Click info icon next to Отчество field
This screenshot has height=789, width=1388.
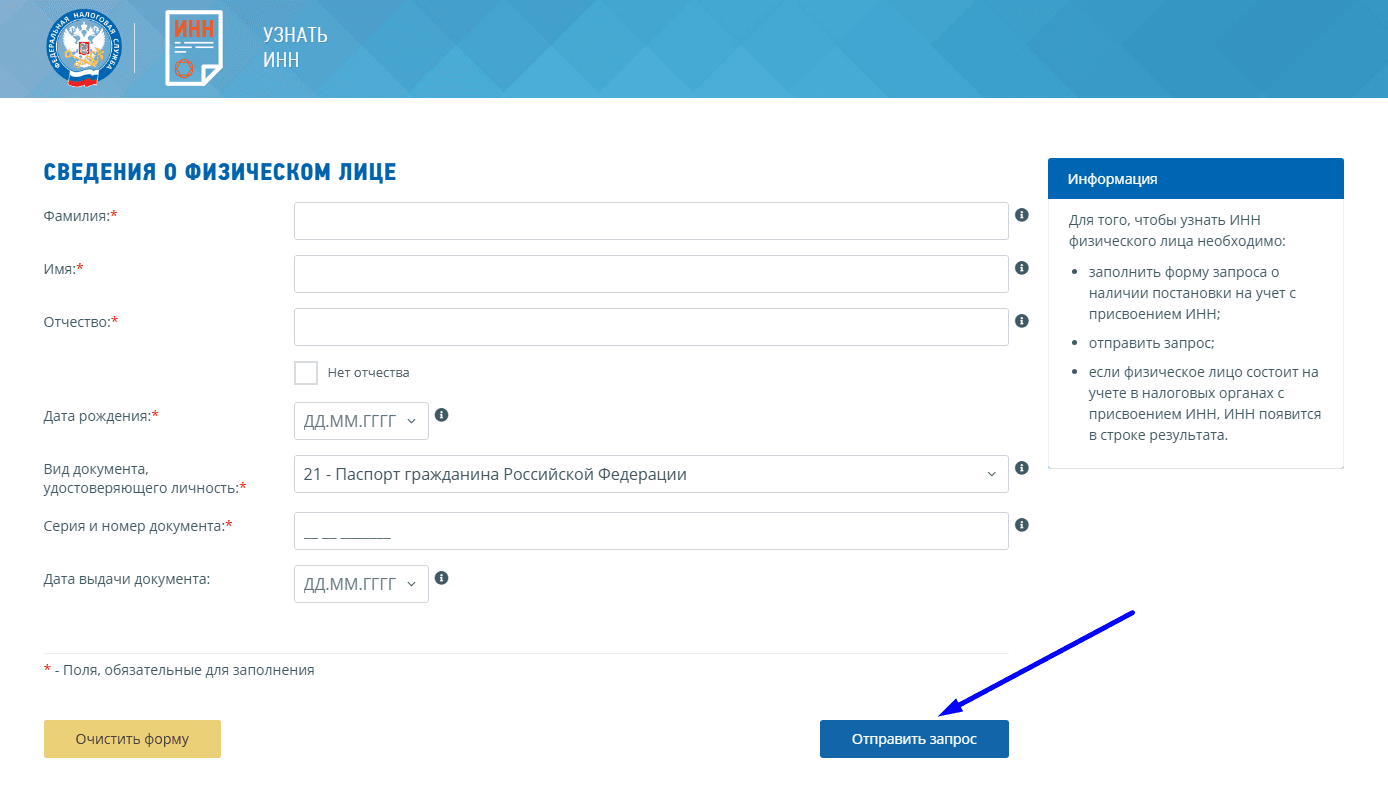click(x=1022, y=321)
